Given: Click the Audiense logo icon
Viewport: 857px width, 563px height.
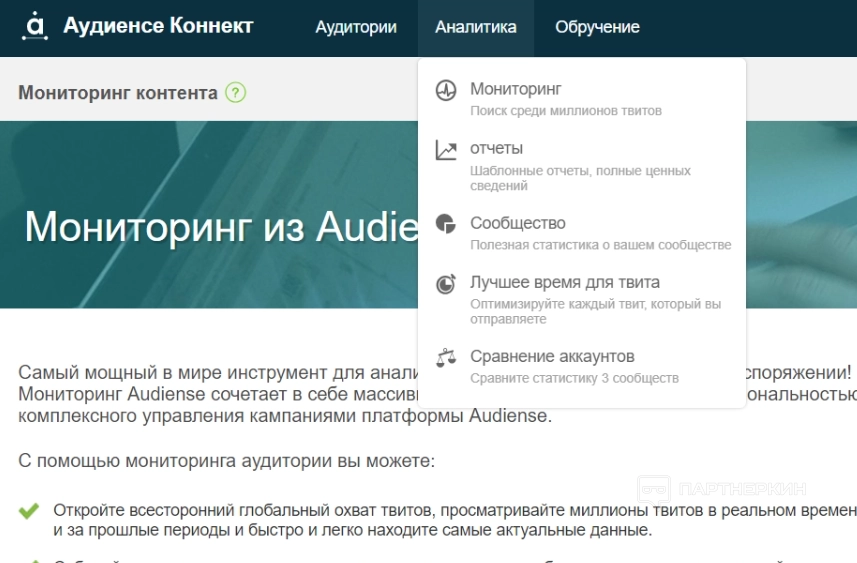Looking at the screenshot, I should tap(35, 26).
